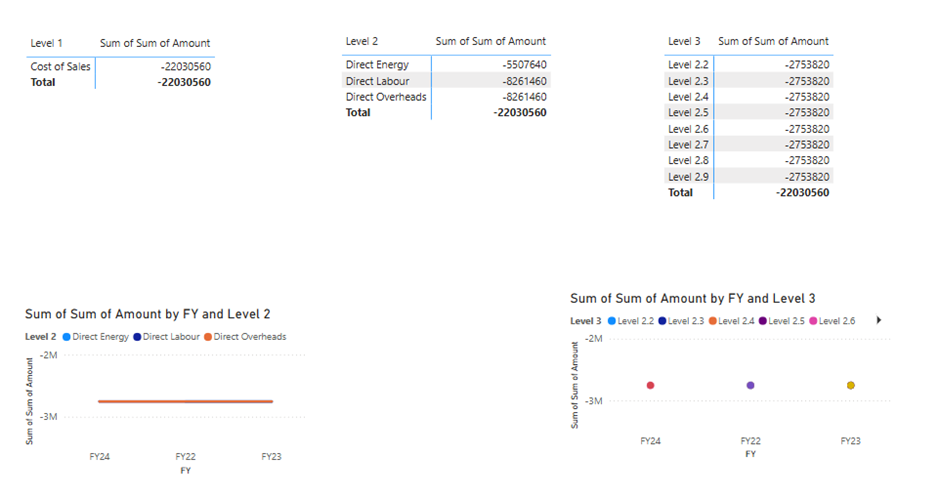Select Level 2.4 row in table
This screenshot has width=940, height=499.
coord(749,97)
